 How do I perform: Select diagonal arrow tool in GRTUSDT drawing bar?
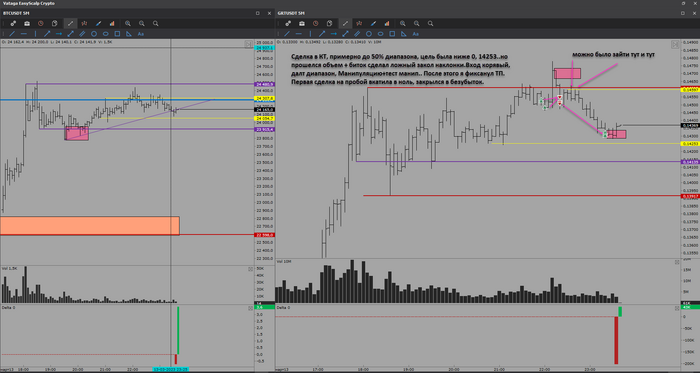(x=322, y=33)
